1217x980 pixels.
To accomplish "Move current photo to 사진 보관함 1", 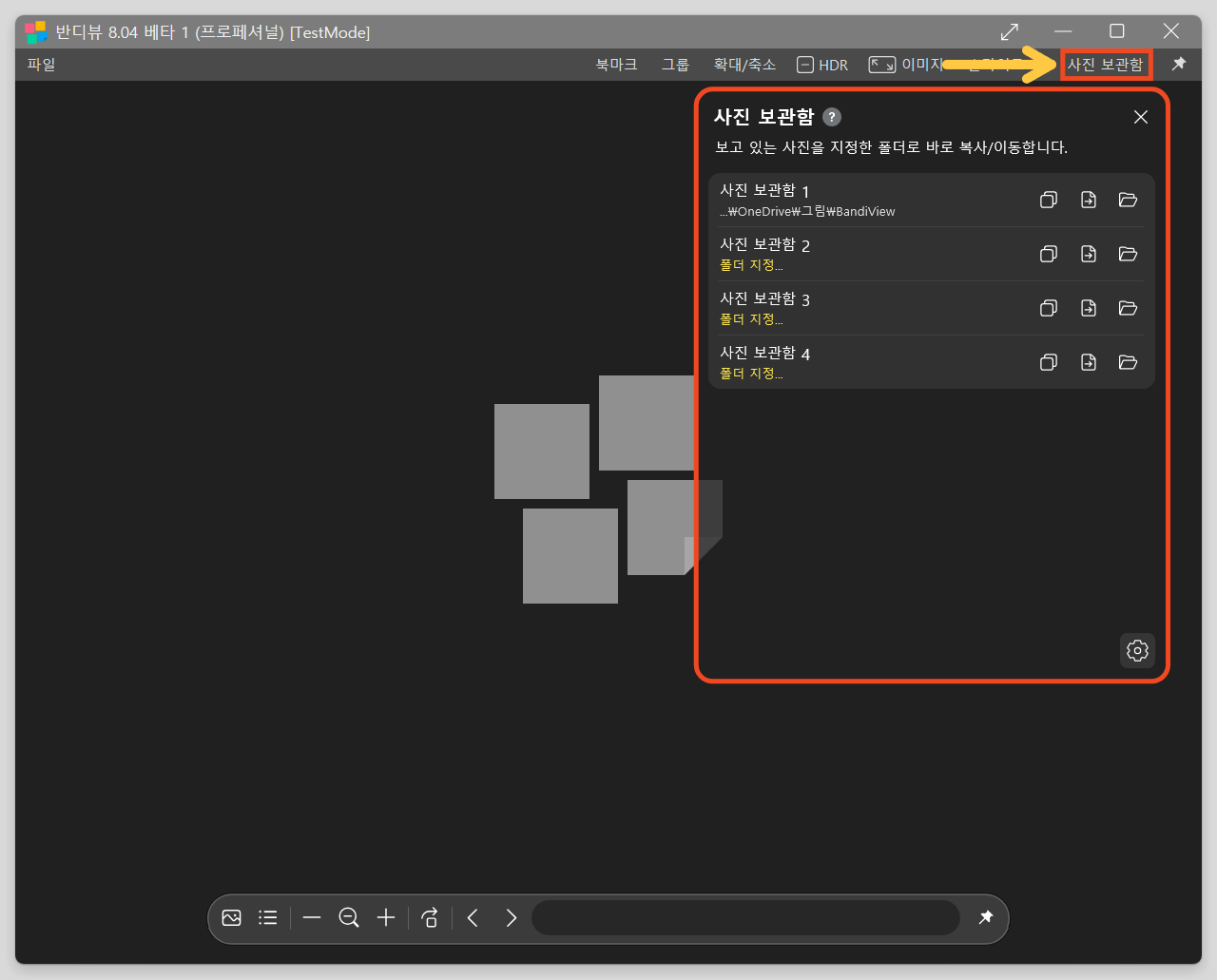I will (1089, 200).
